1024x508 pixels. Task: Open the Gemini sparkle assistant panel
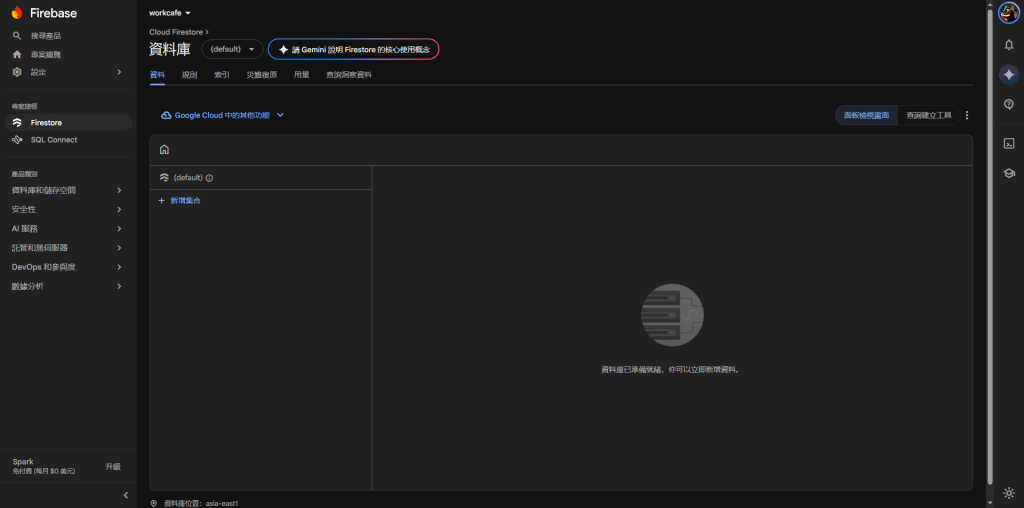point(1009,74)
